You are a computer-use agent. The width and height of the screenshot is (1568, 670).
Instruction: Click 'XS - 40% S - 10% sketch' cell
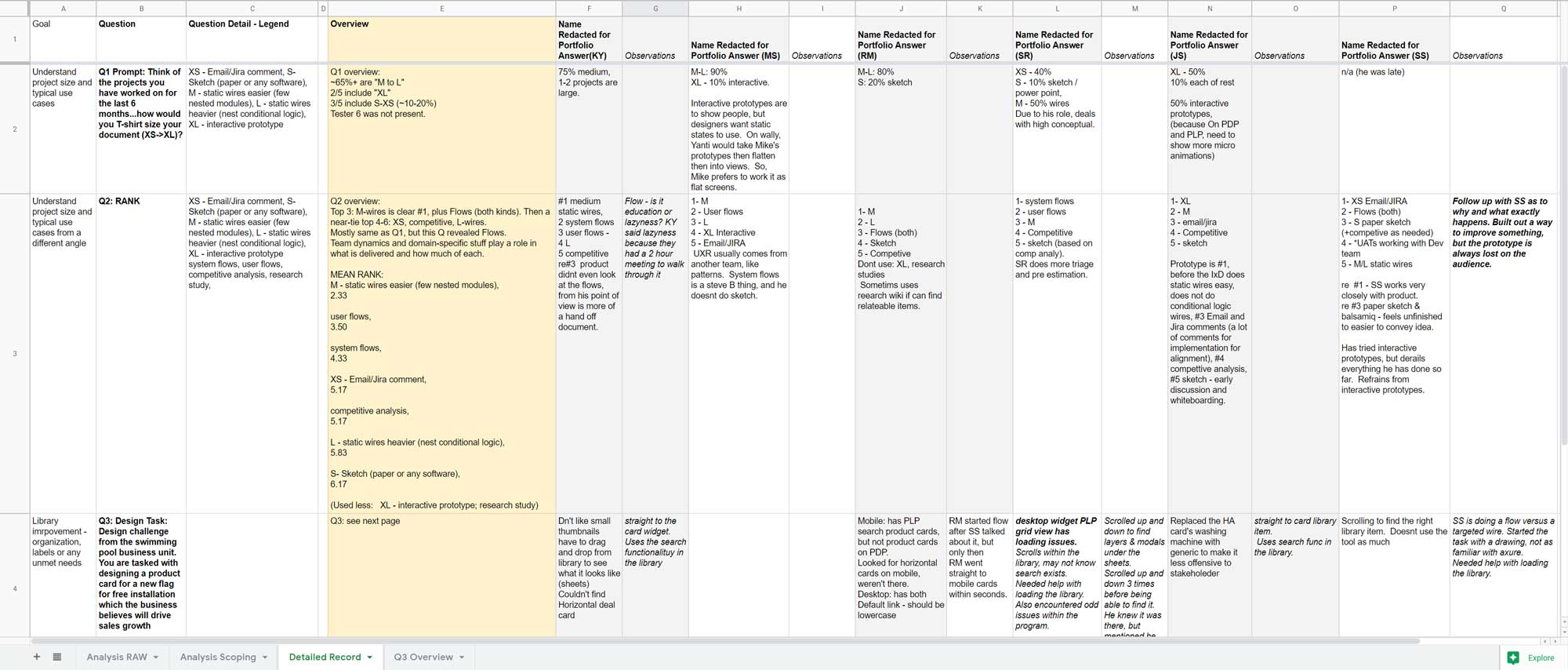coord(1057,129)
